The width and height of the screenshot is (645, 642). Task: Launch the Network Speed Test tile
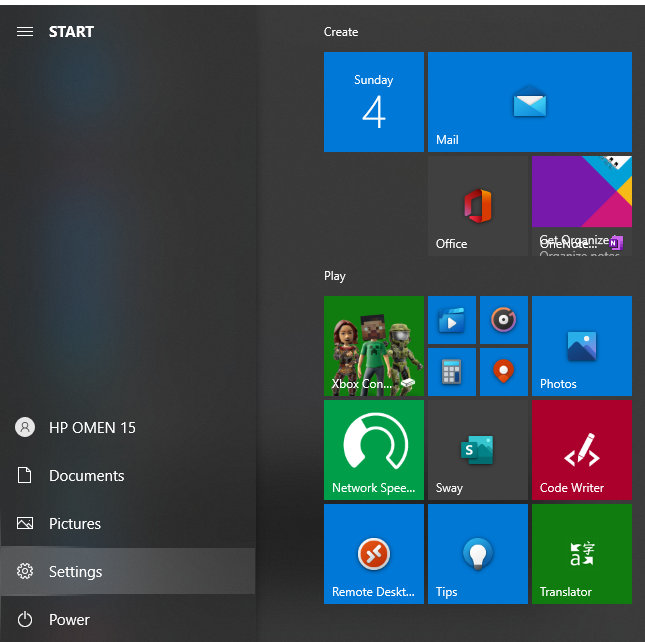point(373,449)
